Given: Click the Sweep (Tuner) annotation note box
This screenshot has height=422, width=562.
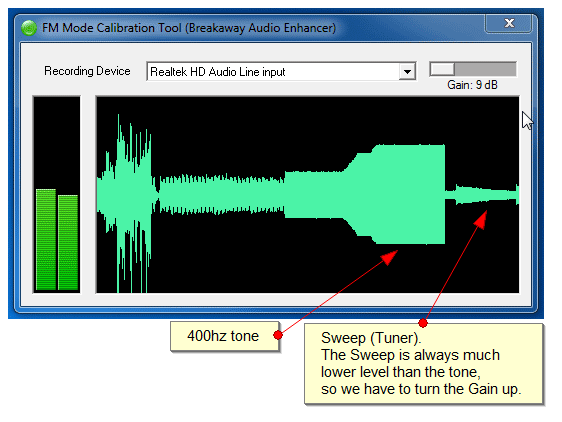Looking at the screenshot, I should point(424,364).
